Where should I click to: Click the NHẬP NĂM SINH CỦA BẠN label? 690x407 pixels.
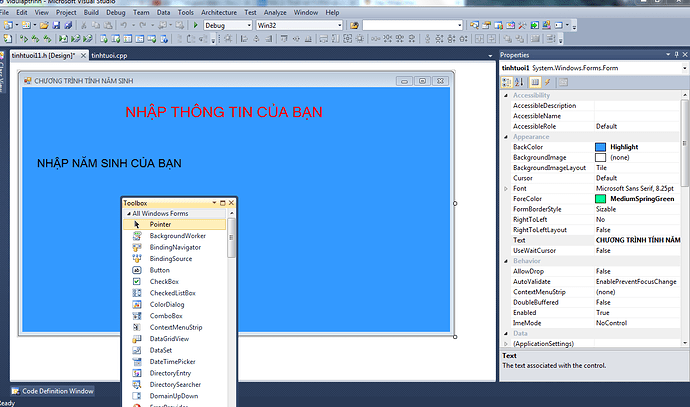[109, 163]
